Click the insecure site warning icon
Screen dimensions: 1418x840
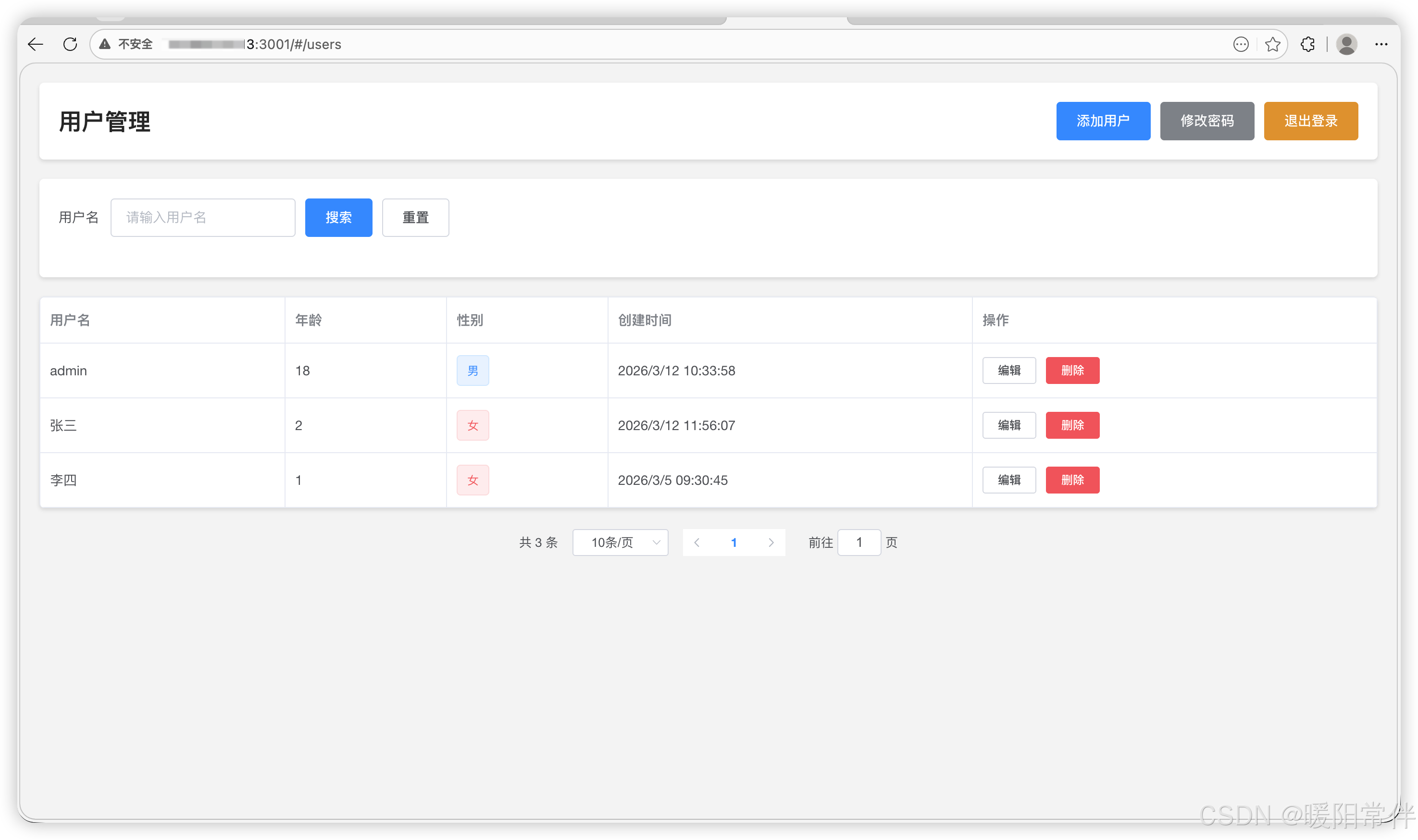pyautogui.click(x=105, y=44)
